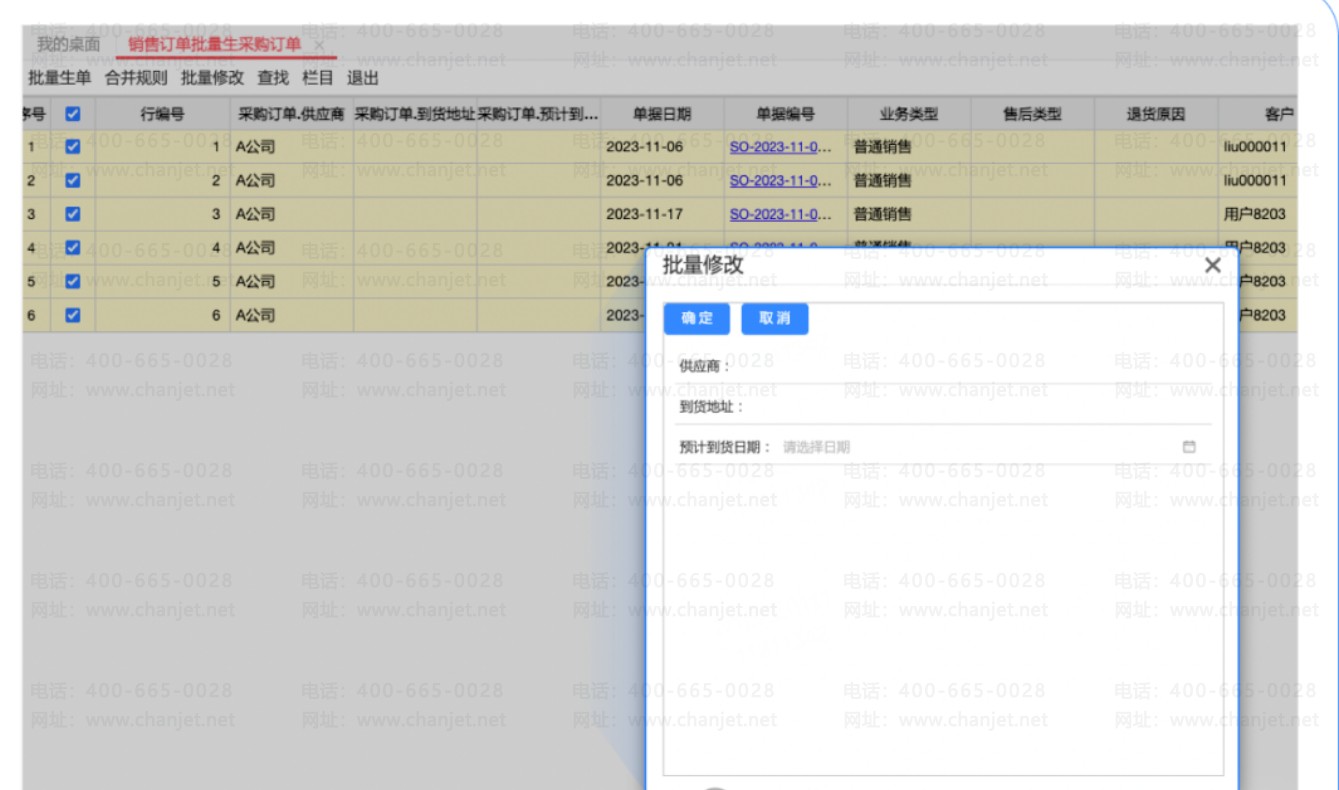The image size is (1339, 790).
Task: Uncheck the checkbox for row 1
Action: point(71,147)
